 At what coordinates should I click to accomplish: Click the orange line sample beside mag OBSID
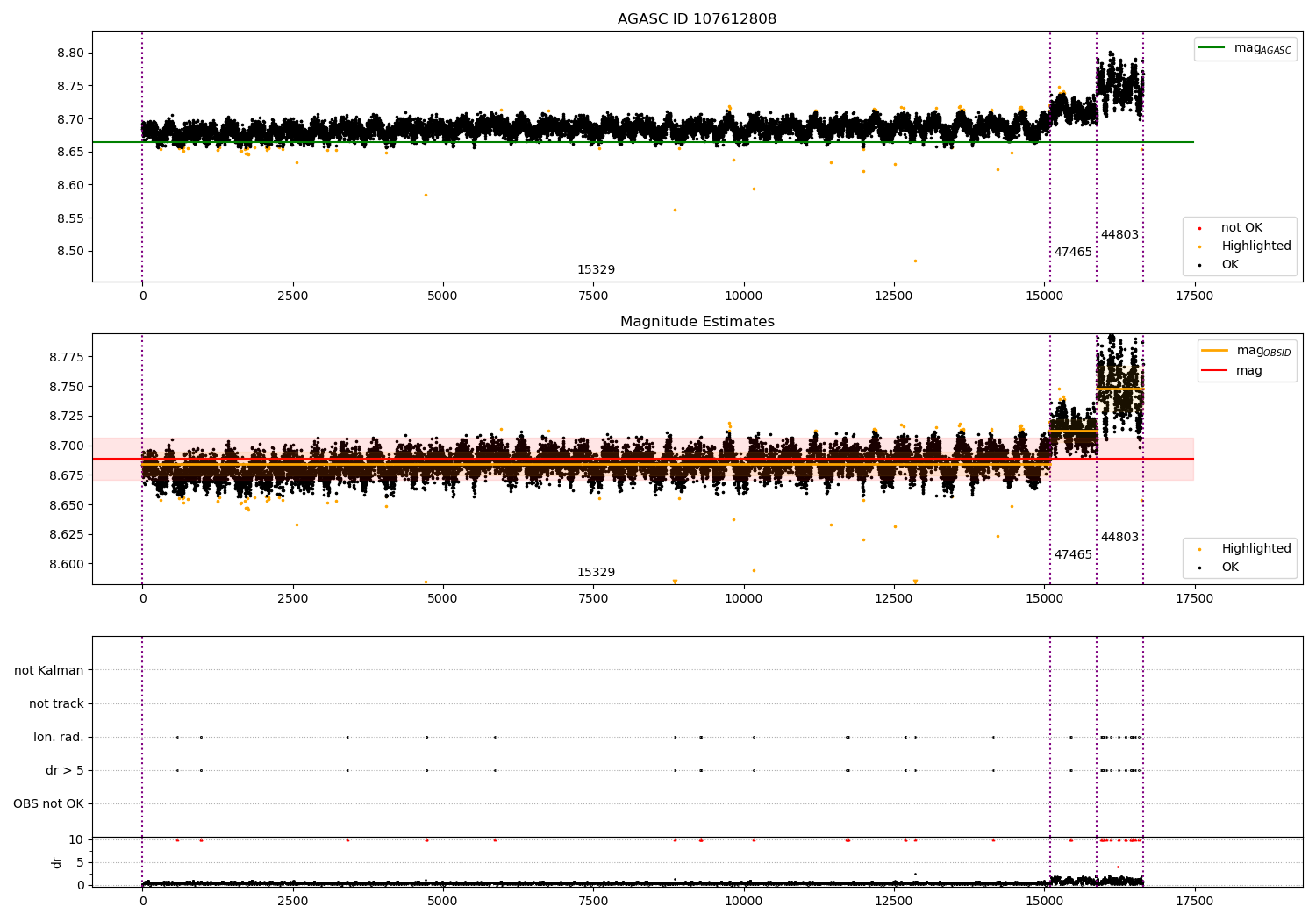[1214, 350]
